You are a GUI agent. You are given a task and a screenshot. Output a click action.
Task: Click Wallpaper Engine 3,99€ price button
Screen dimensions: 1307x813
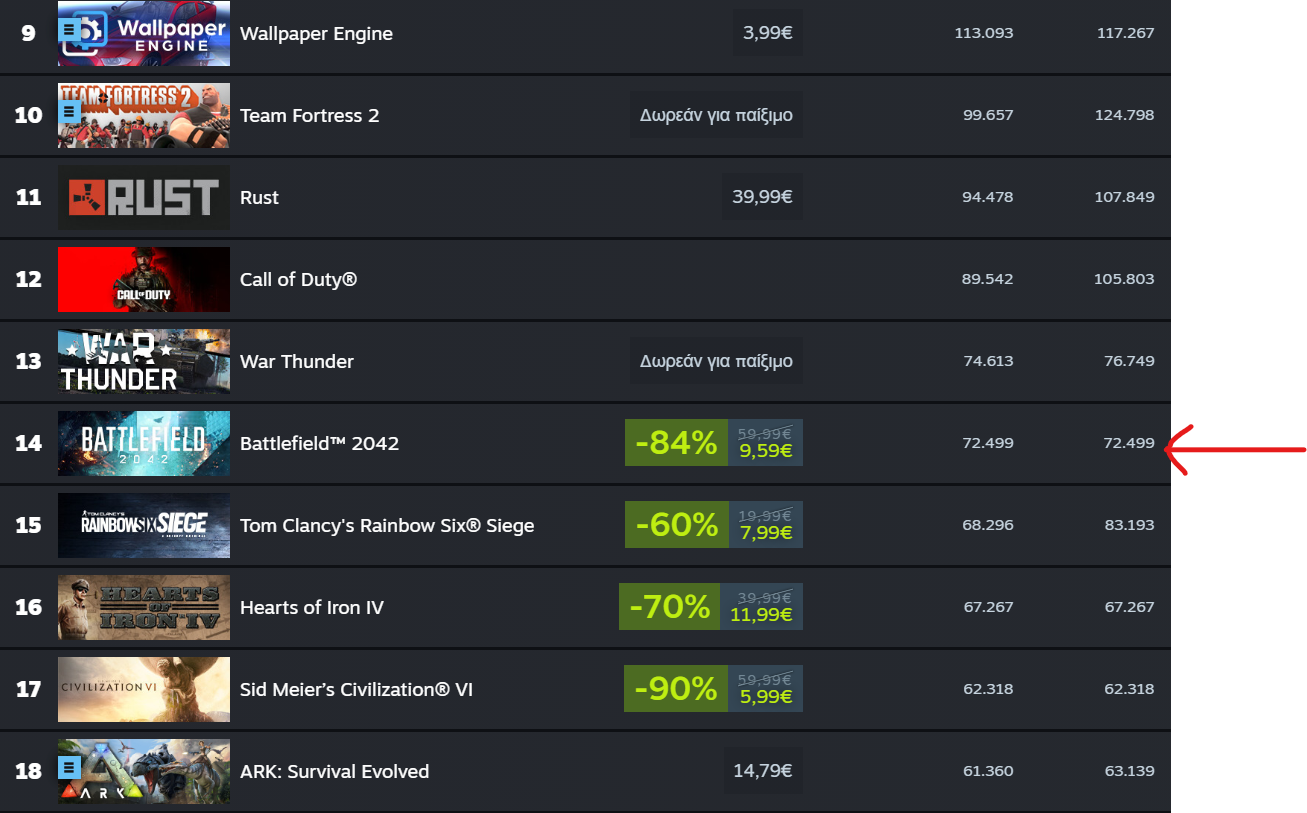[x=768, y=34]
